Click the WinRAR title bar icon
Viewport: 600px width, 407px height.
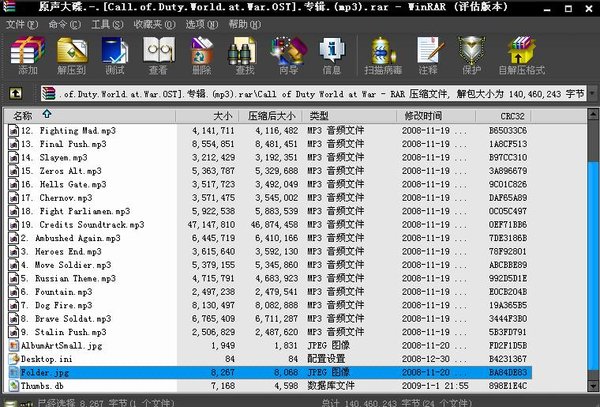(9, 7)
